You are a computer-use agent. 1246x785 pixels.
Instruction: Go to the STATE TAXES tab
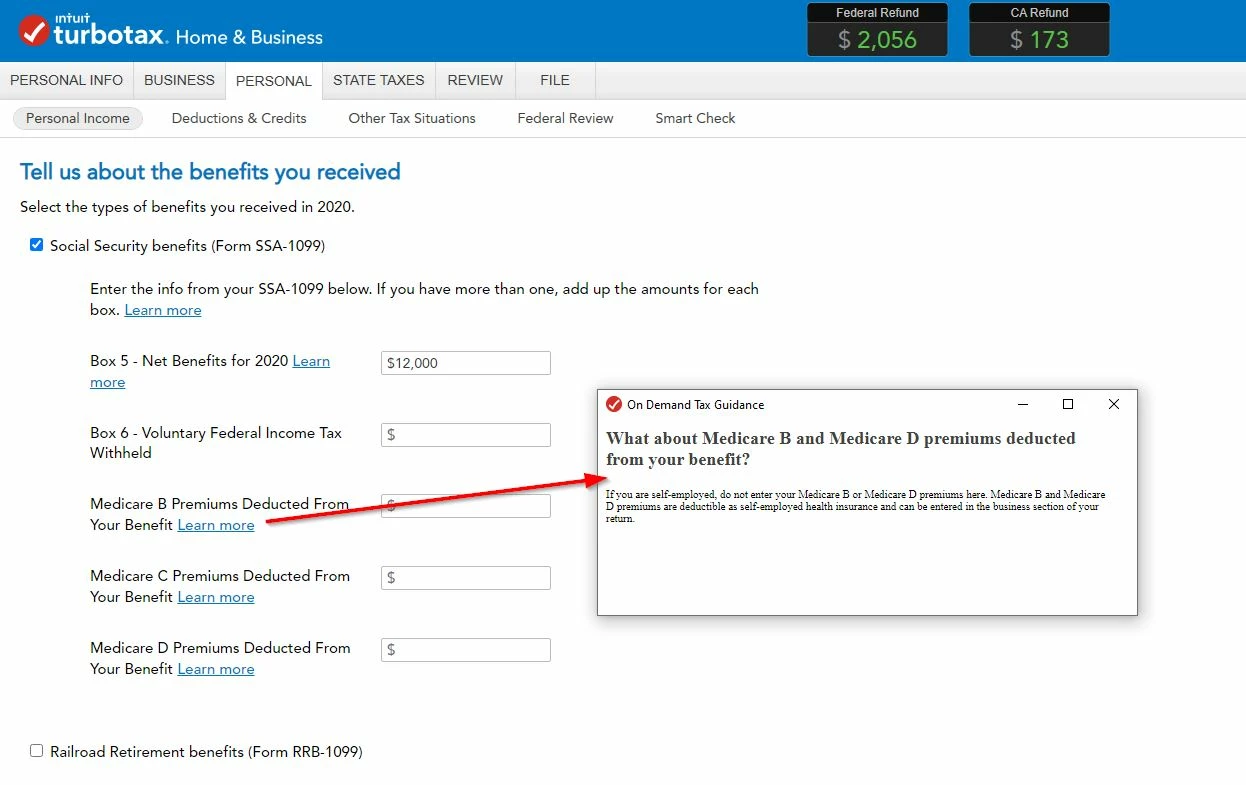(x=379, y=81)
